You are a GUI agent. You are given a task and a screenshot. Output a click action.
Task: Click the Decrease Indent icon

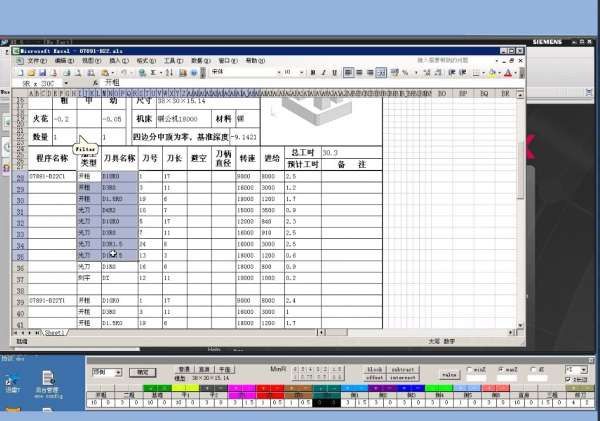pyautogui.click(x=452, y=72)
